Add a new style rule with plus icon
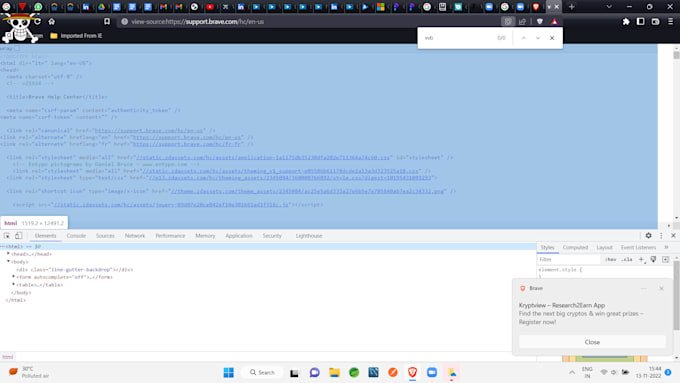 (641, 259)
